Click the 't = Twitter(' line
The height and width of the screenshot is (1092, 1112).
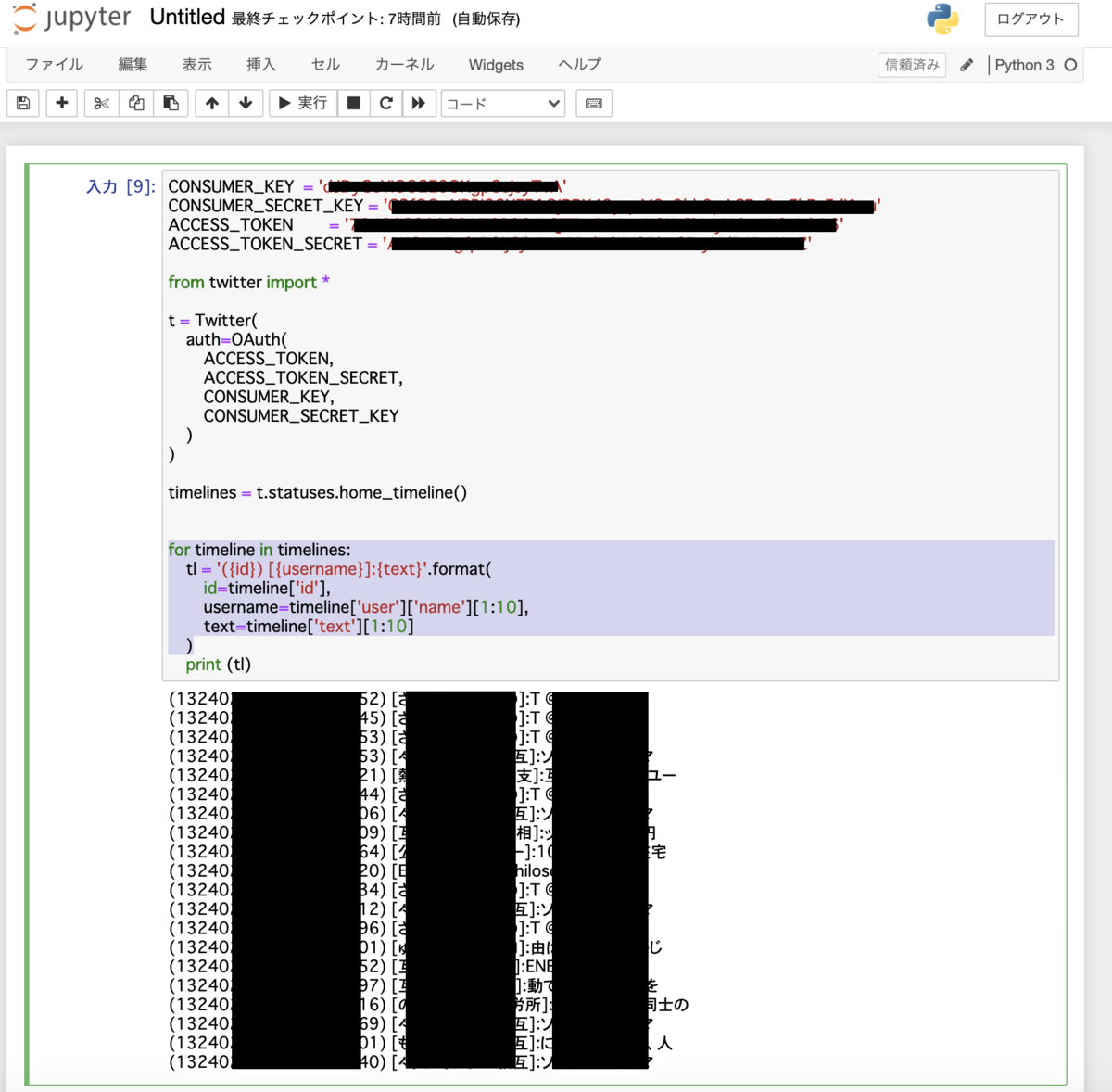(212, 320)
